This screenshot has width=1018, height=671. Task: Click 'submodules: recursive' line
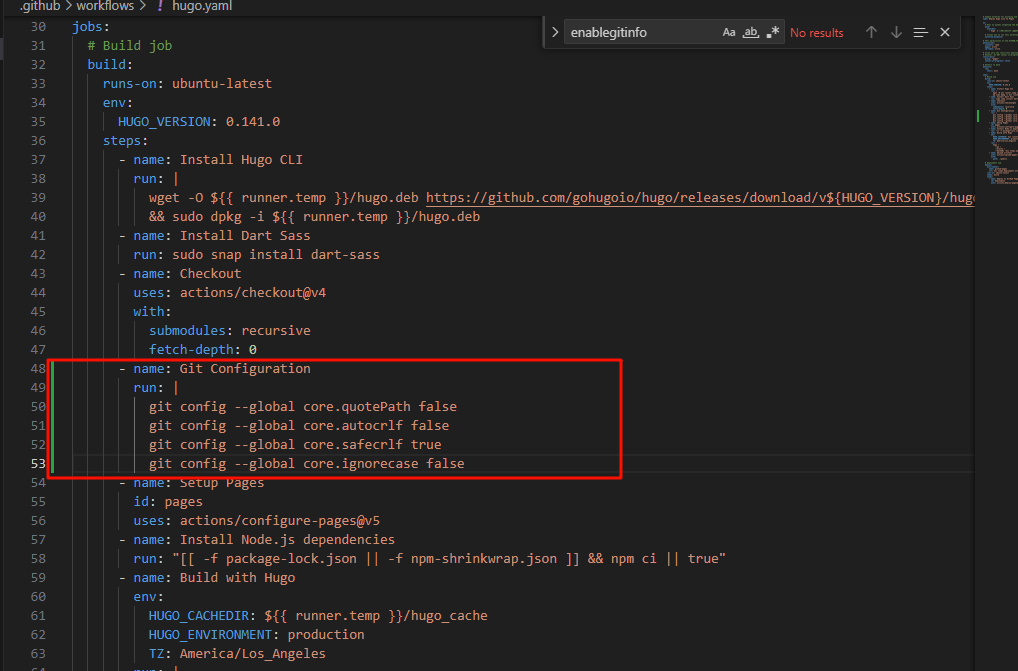tap(230, 330)
